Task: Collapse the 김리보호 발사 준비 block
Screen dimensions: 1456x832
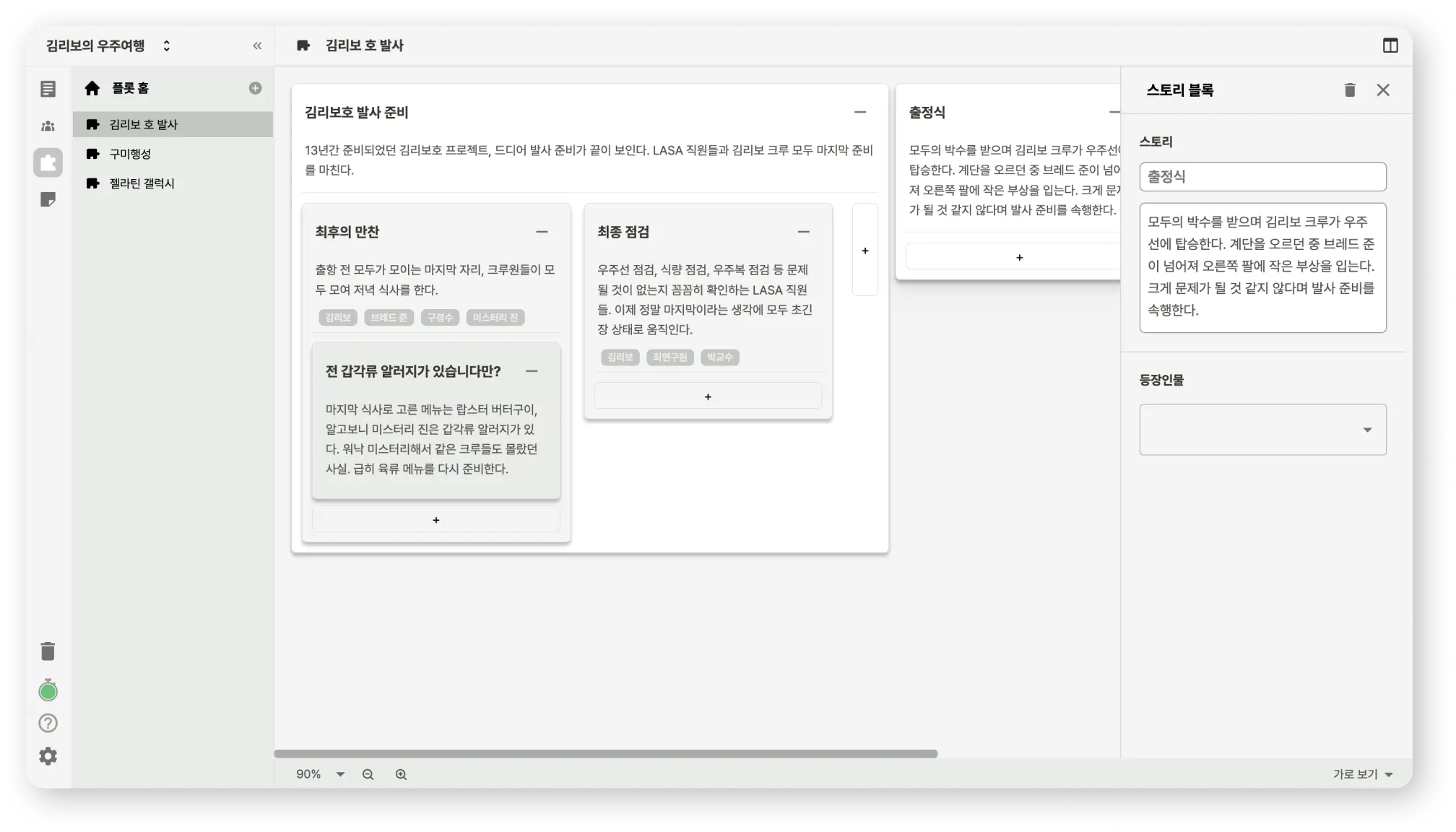Action: 859,112
